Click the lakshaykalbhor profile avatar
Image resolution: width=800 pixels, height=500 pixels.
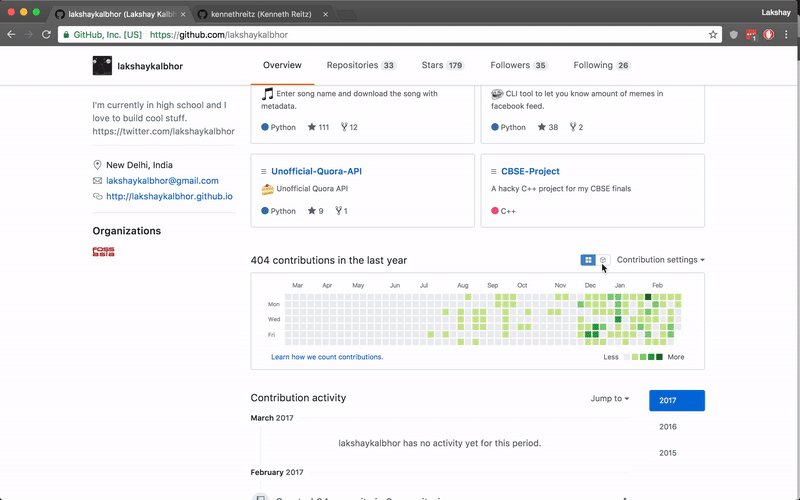point(102,66)
